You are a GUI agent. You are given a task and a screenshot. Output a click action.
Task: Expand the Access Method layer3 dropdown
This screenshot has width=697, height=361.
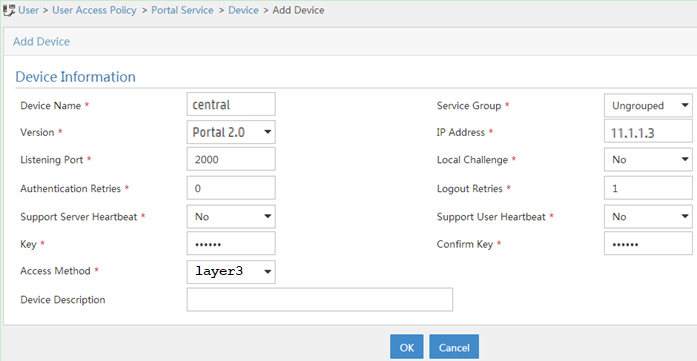tap(231, 272)
